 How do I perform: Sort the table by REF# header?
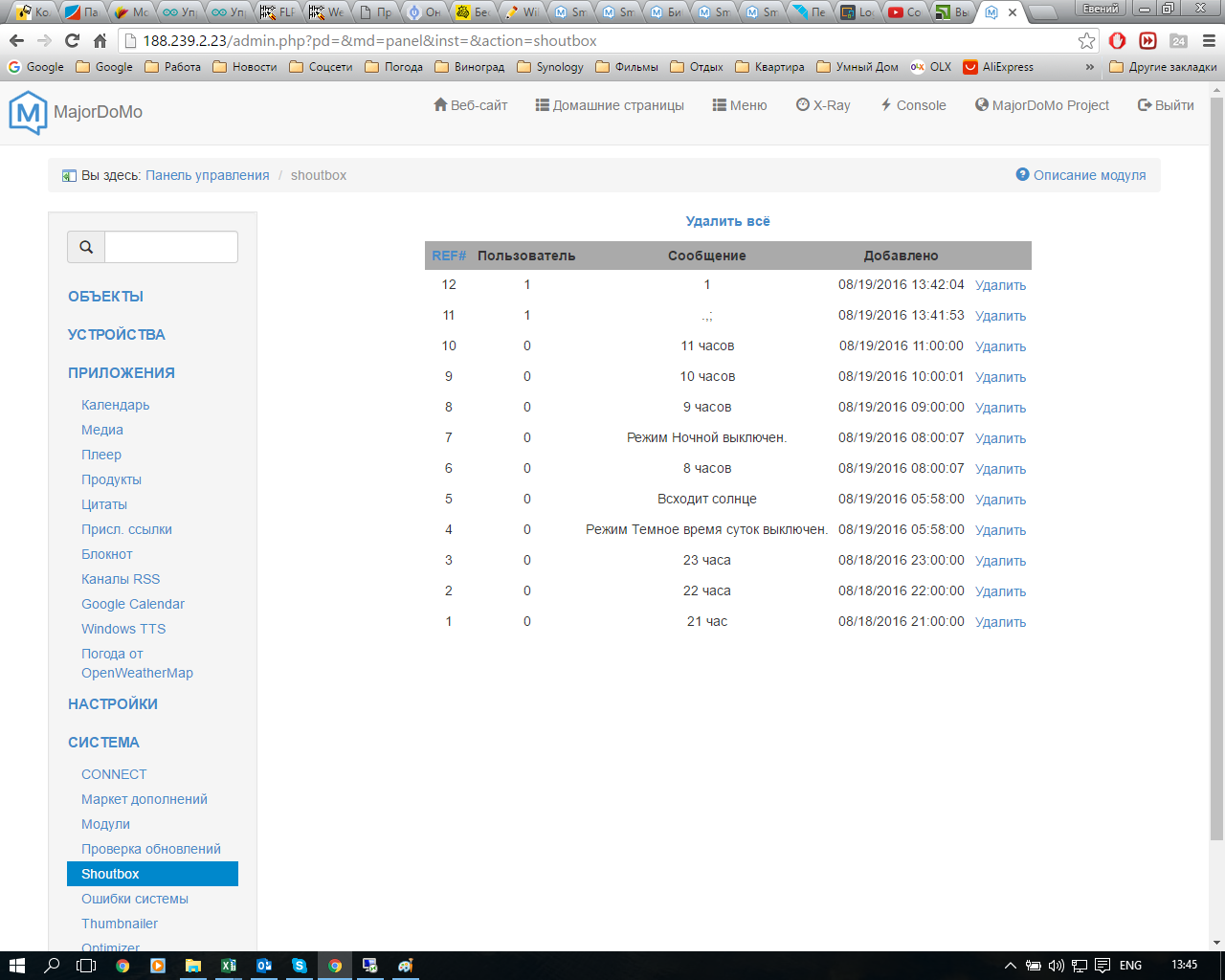(449, 256)
